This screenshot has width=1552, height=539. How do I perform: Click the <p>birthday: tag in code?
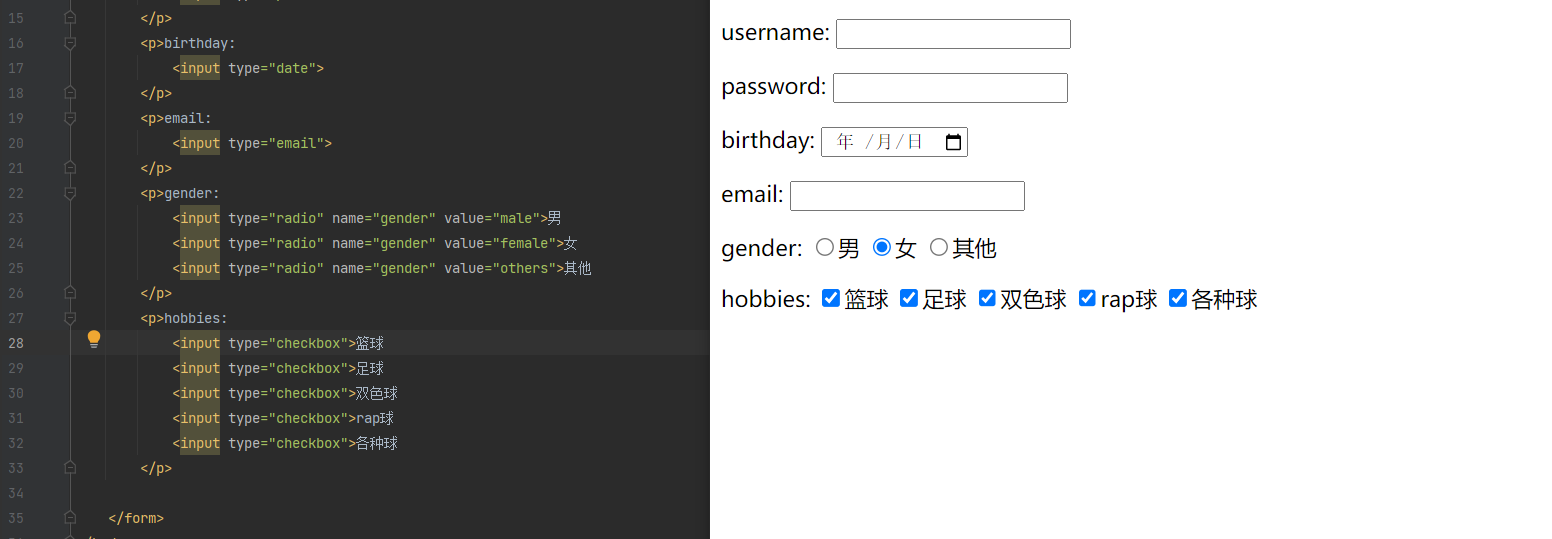tap(188, 43)
